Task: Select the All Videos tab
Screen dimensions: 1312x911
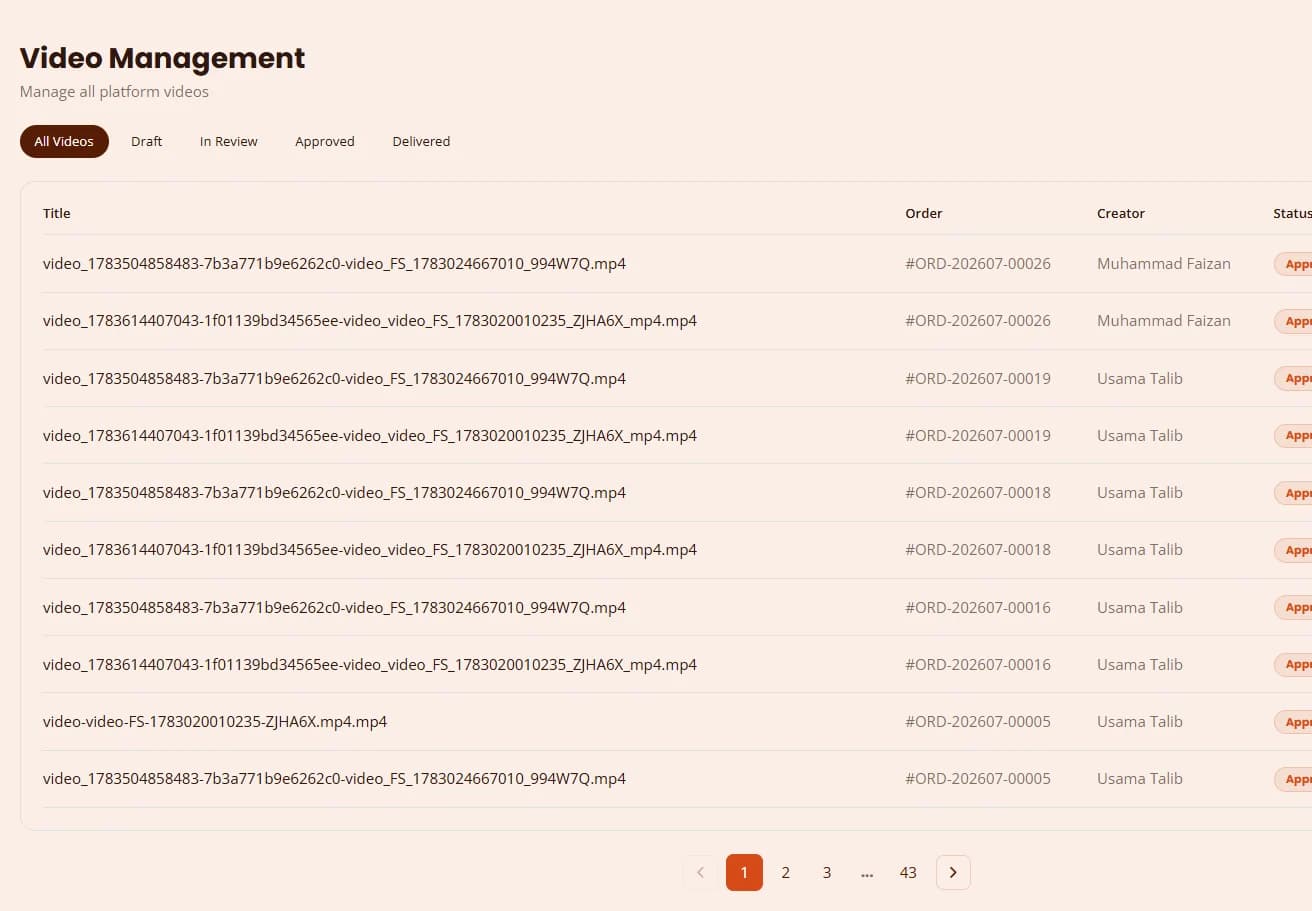Action: [x=64, y=141]
